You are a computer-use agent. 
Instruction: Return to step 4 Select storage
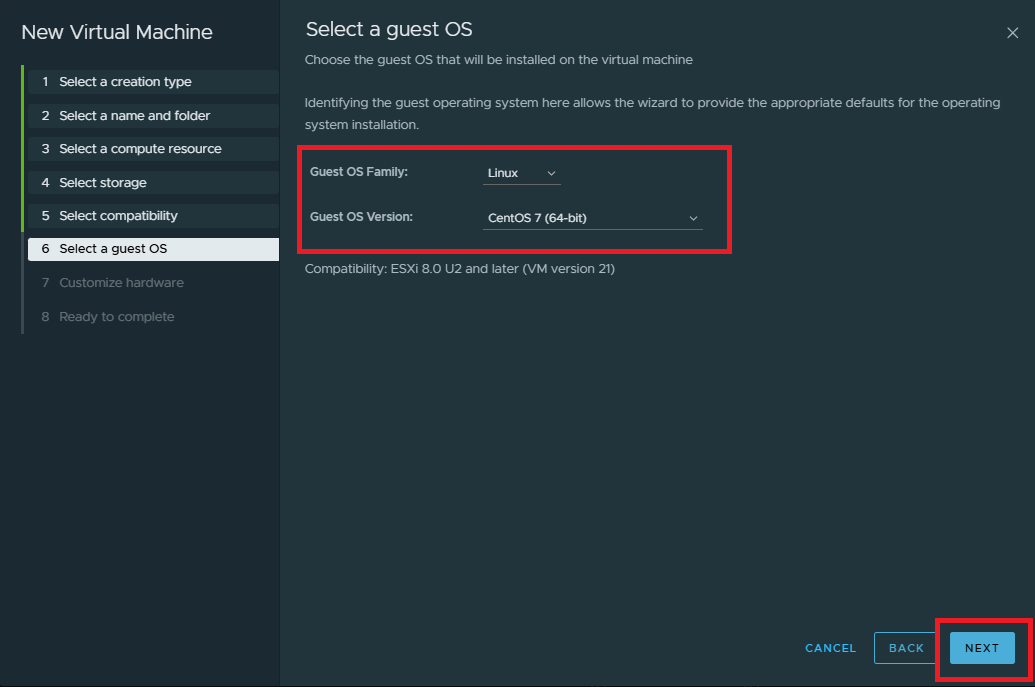click(102, 183)
